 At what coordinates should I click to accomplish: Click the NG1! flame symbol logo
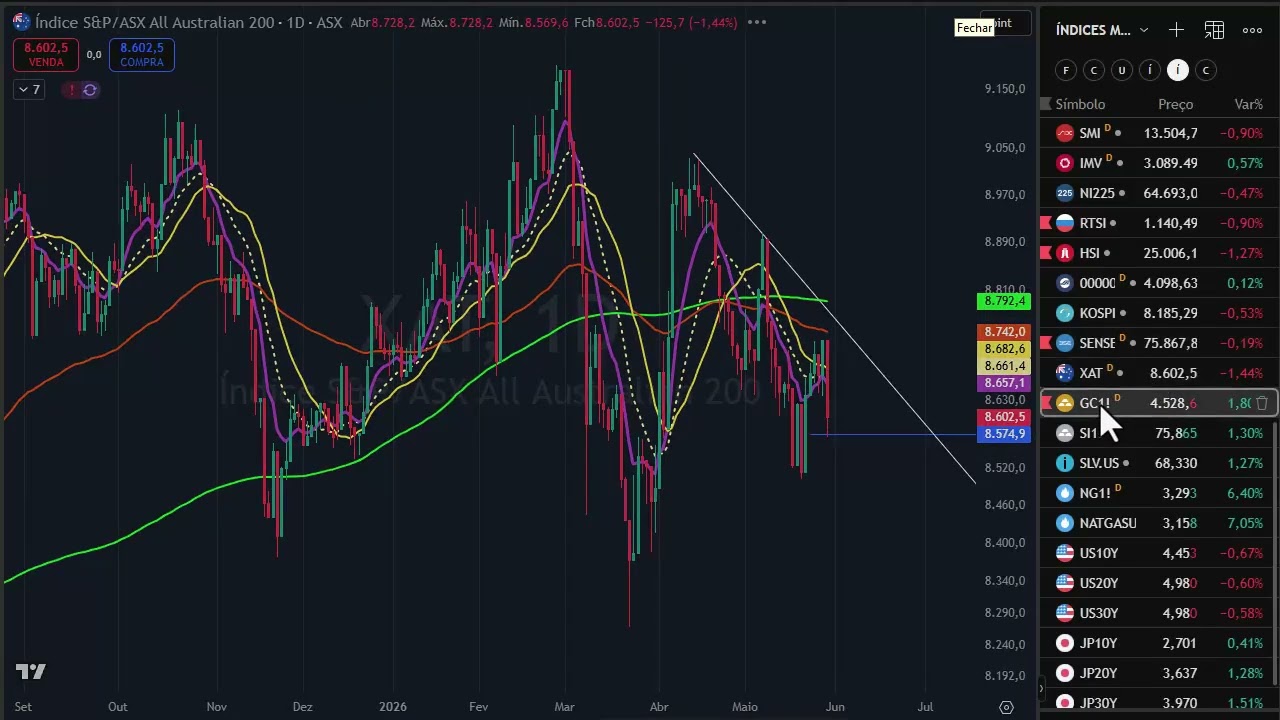tap(1065, 493)
